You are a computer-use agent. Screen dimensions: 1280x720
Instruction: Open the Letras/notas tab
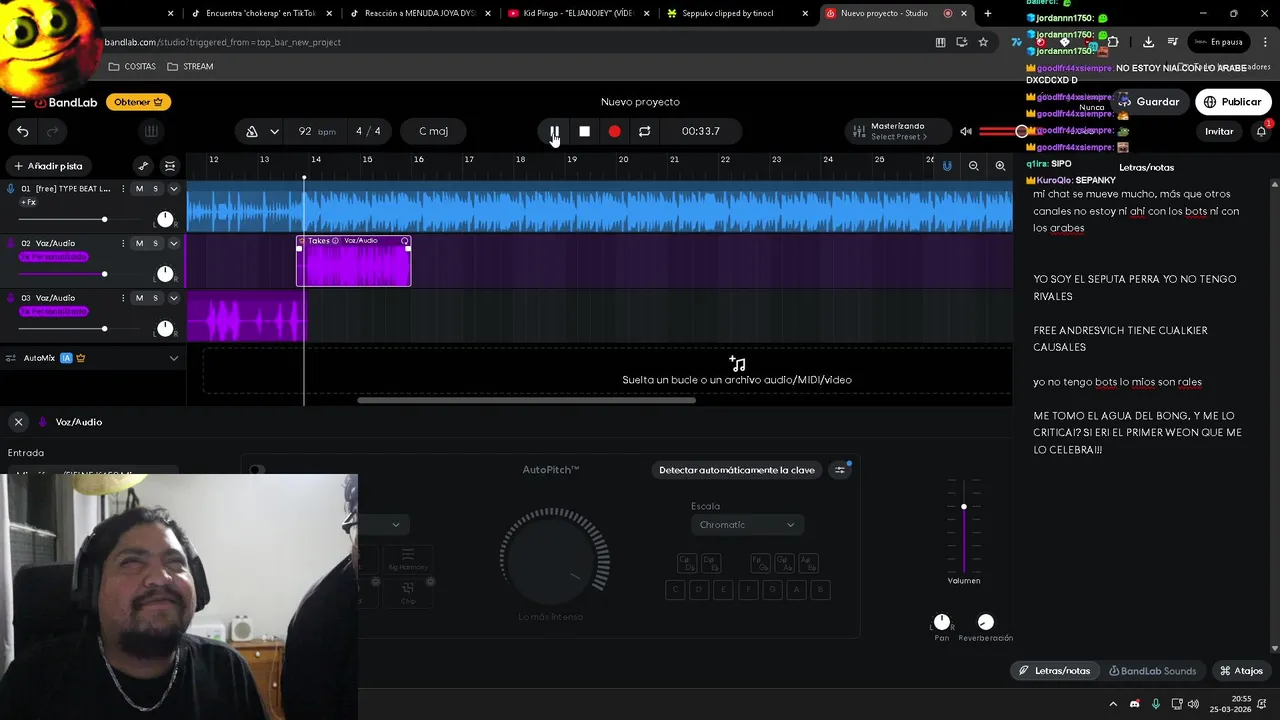coord(1054,671)
